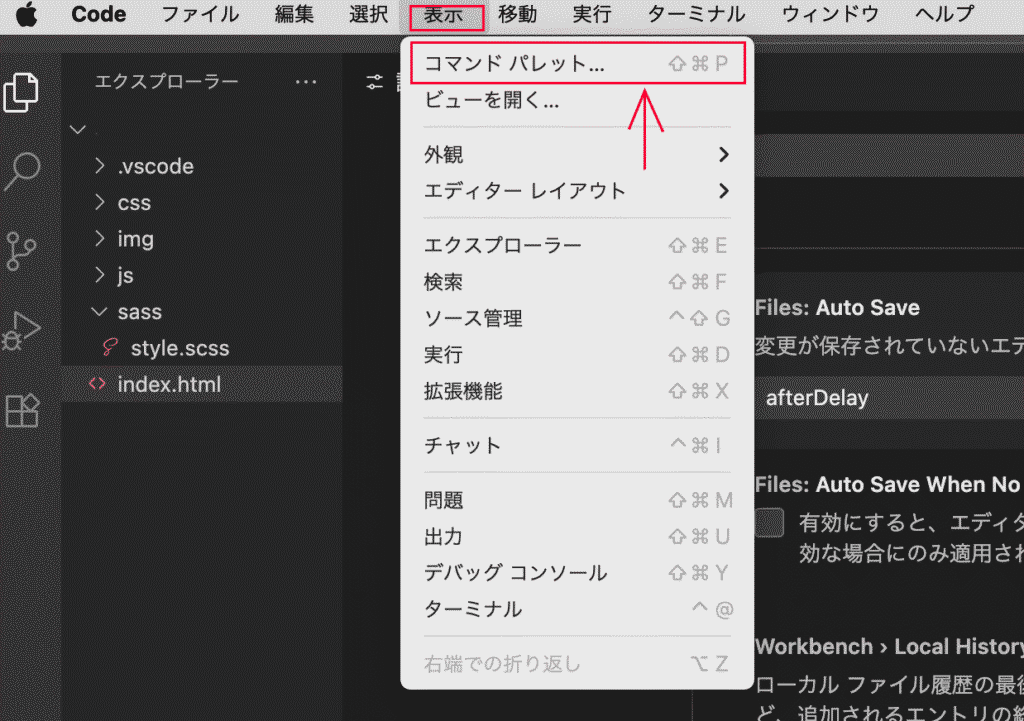Open the ファイル menu in menu bar

[200, 15]
